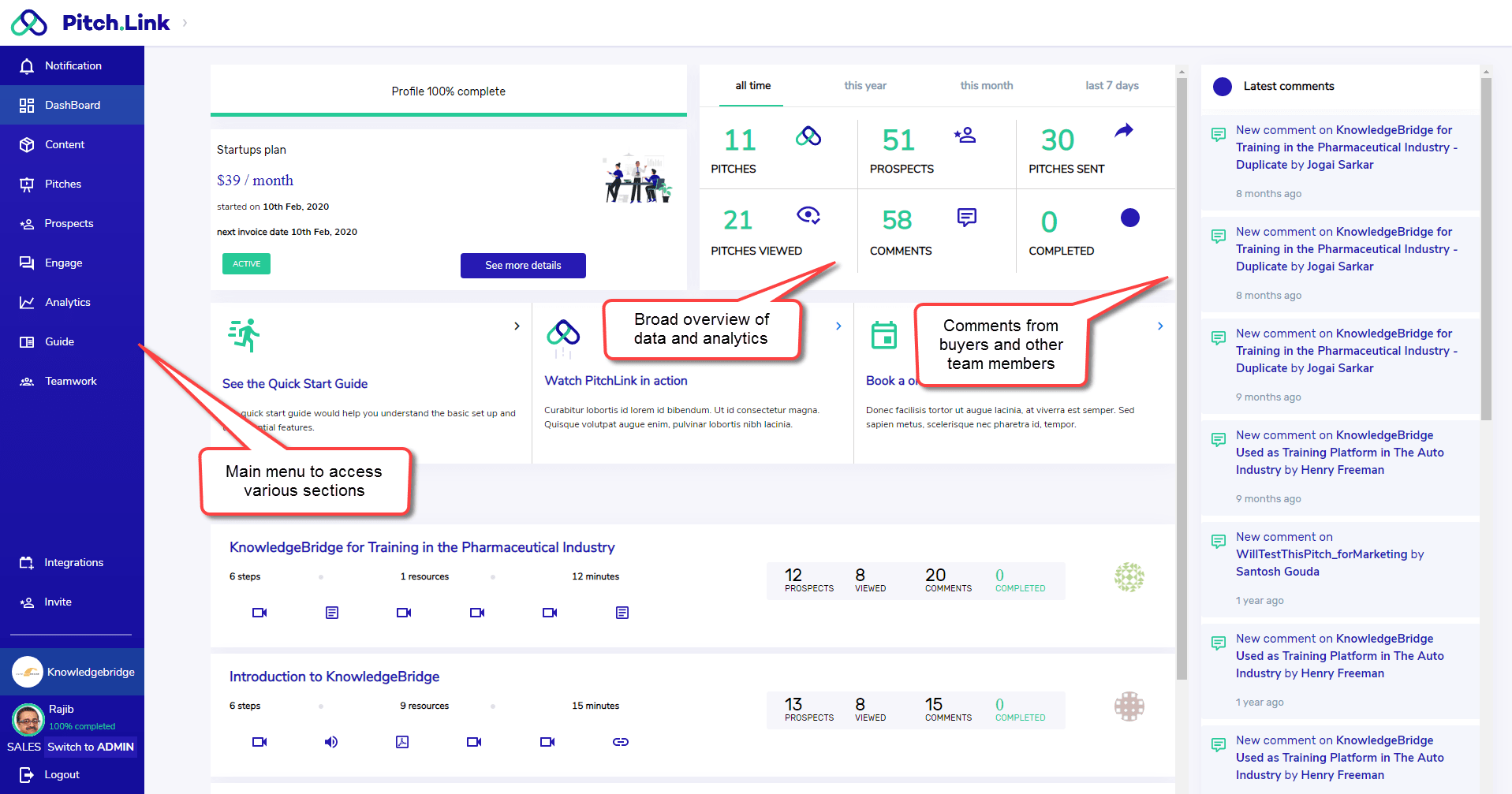Click the PDF document step icon in Introduction pitch
The image size is (1512, 794).
(x=402, y=742)
